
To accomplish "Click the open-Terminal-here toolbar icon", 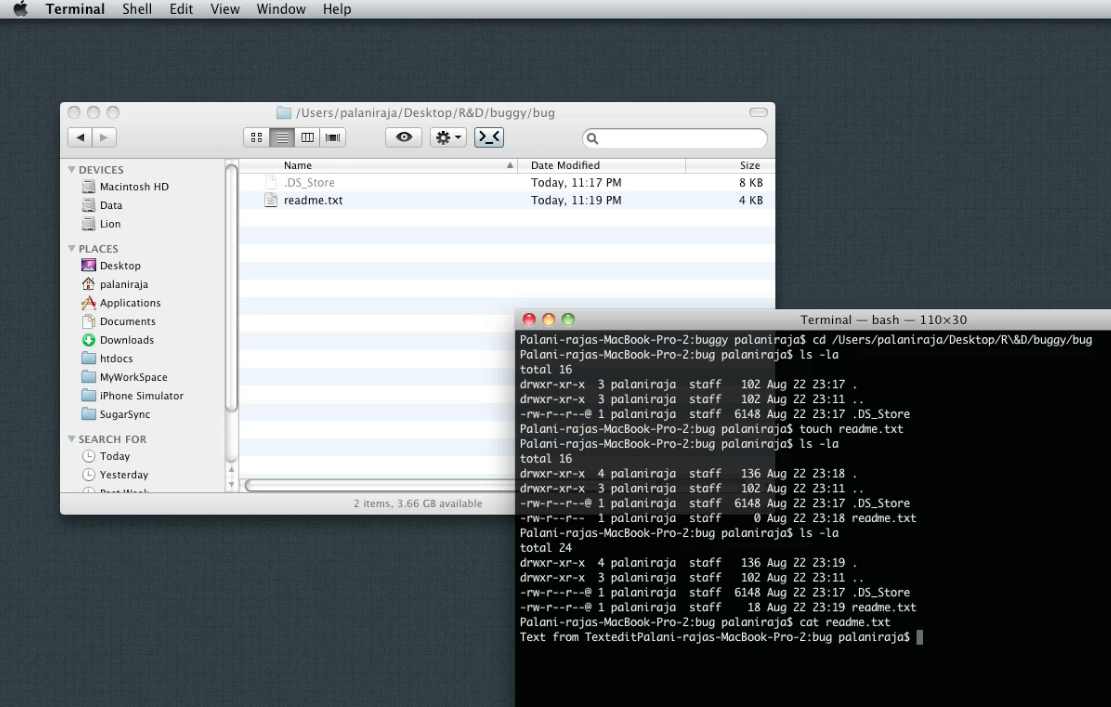I will point(489,137).
